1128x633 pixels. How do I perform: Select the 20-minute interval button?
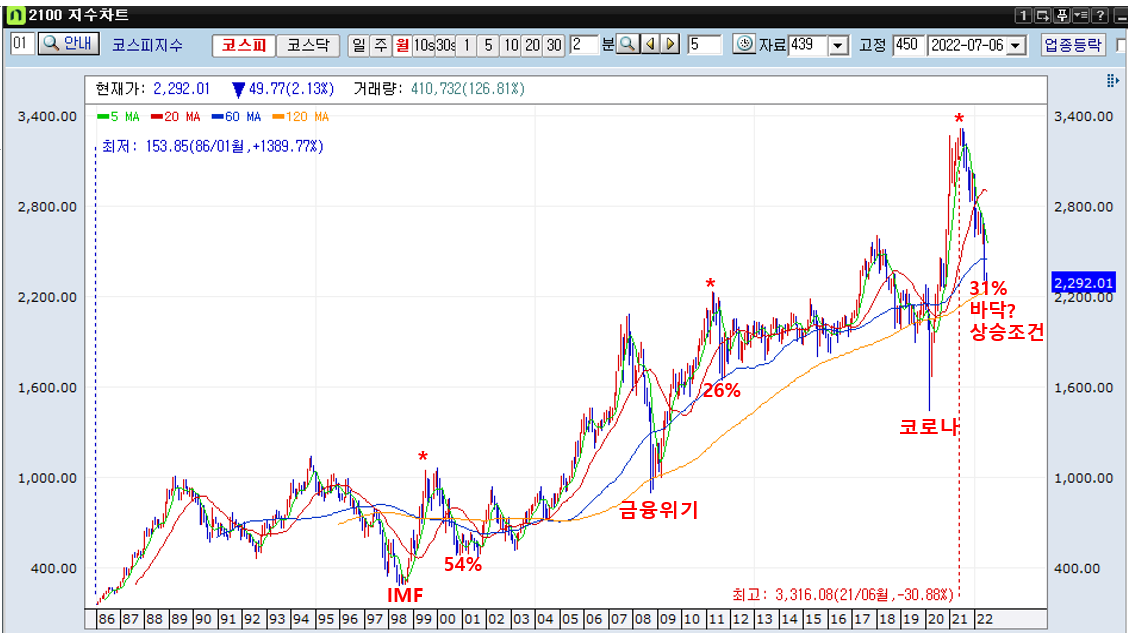pos(532,45)
